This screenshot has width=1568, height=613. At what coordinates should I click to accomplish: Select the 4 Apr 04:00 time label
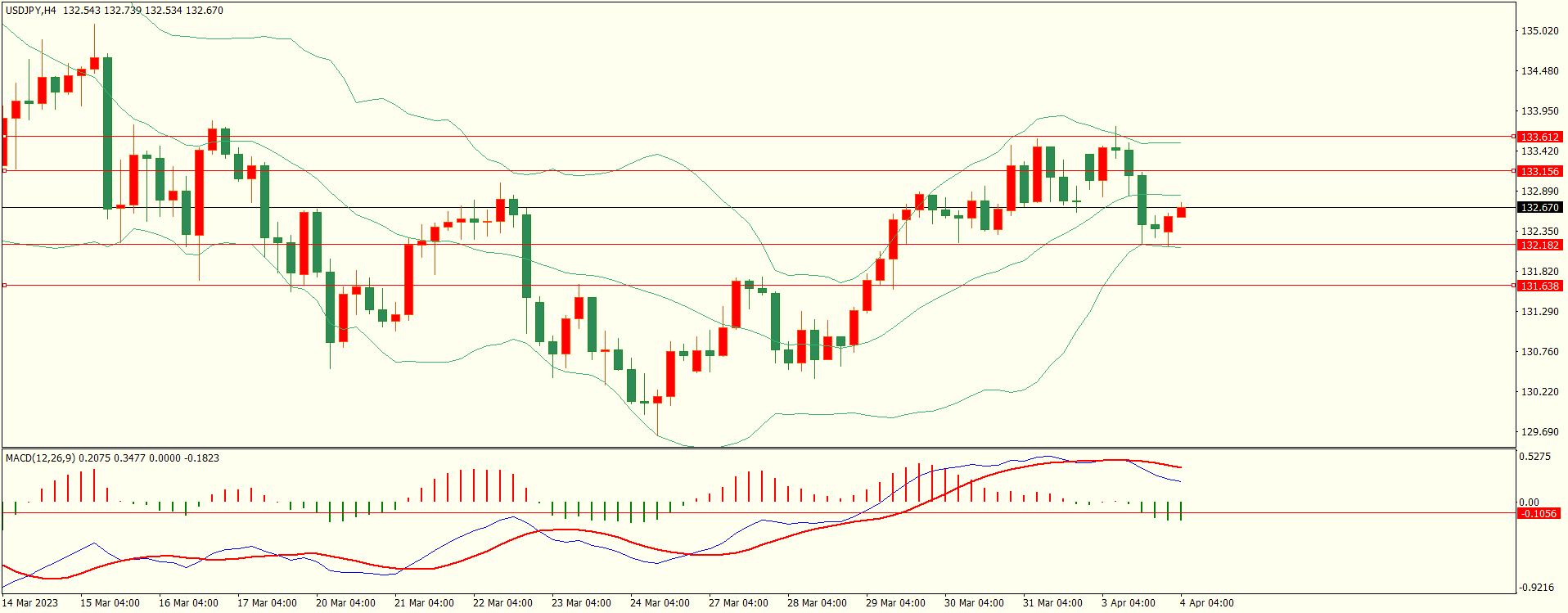click(1206, 603)
